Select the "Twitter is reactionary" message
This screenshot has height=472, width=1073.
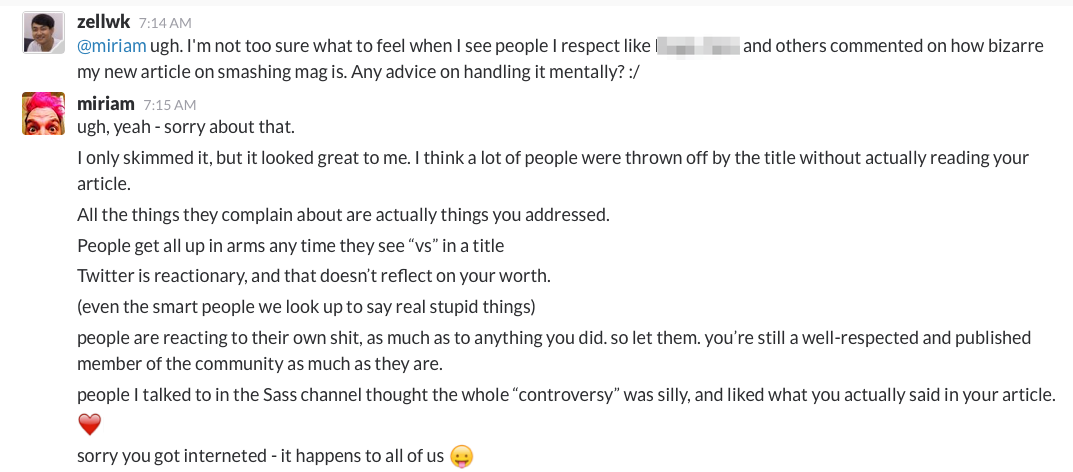(x=314, y=275)
